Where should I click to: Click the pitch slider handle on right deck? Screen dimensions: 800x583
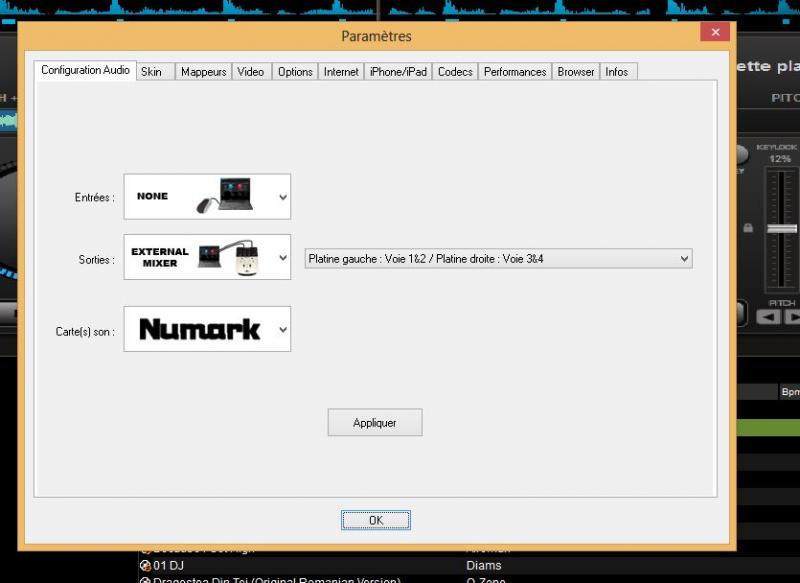click(x=781, y=229)
